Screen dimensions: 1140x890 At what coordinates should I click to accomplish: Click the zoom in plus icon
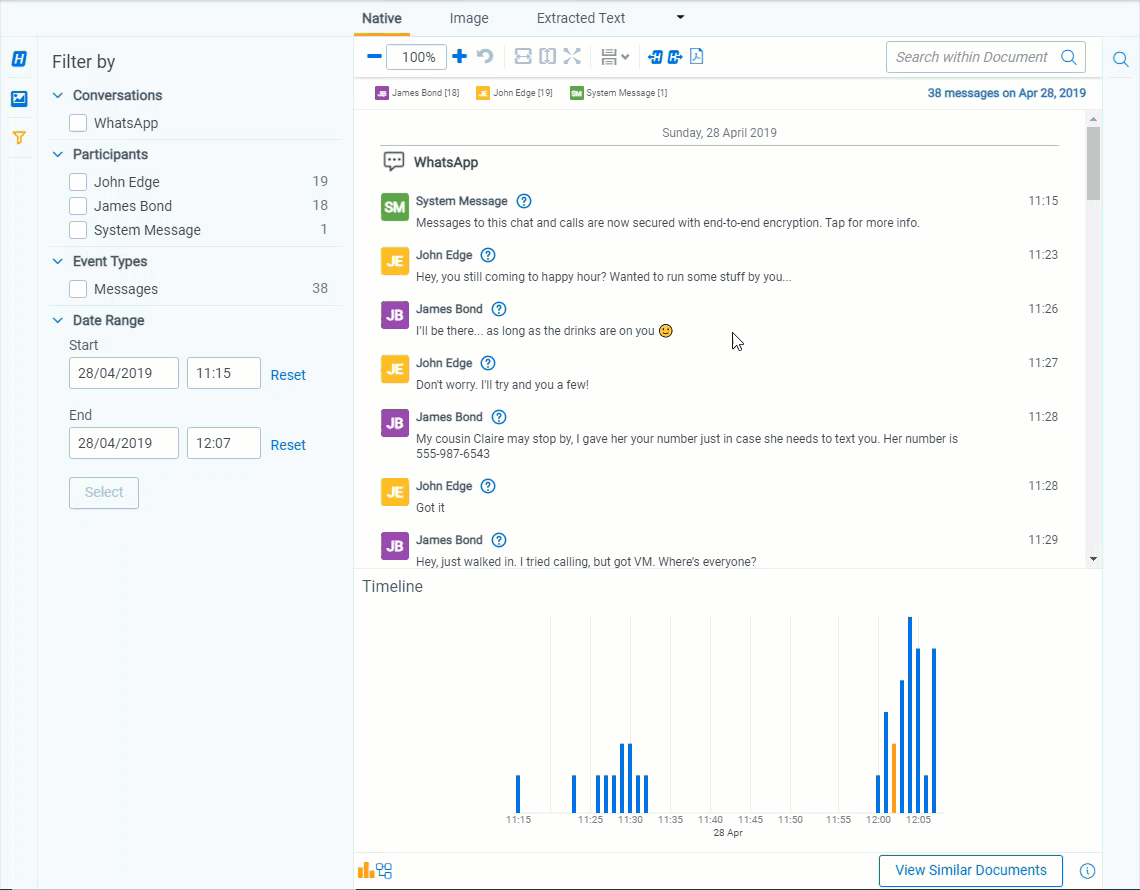460,57
